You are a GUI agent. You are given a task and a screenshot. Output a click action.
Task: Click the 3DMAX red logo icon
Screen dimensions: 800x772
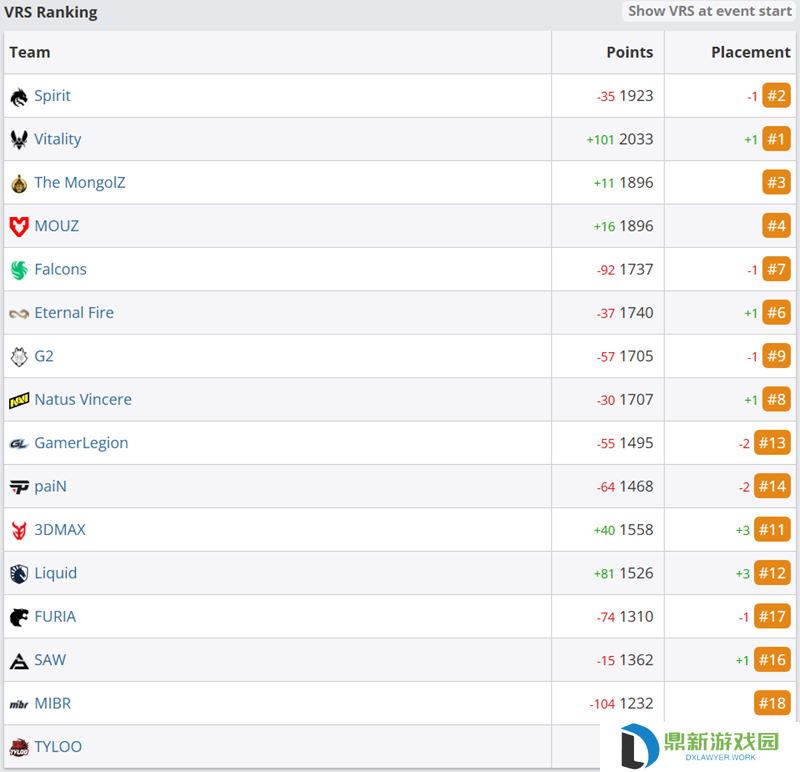click(19, 531)
